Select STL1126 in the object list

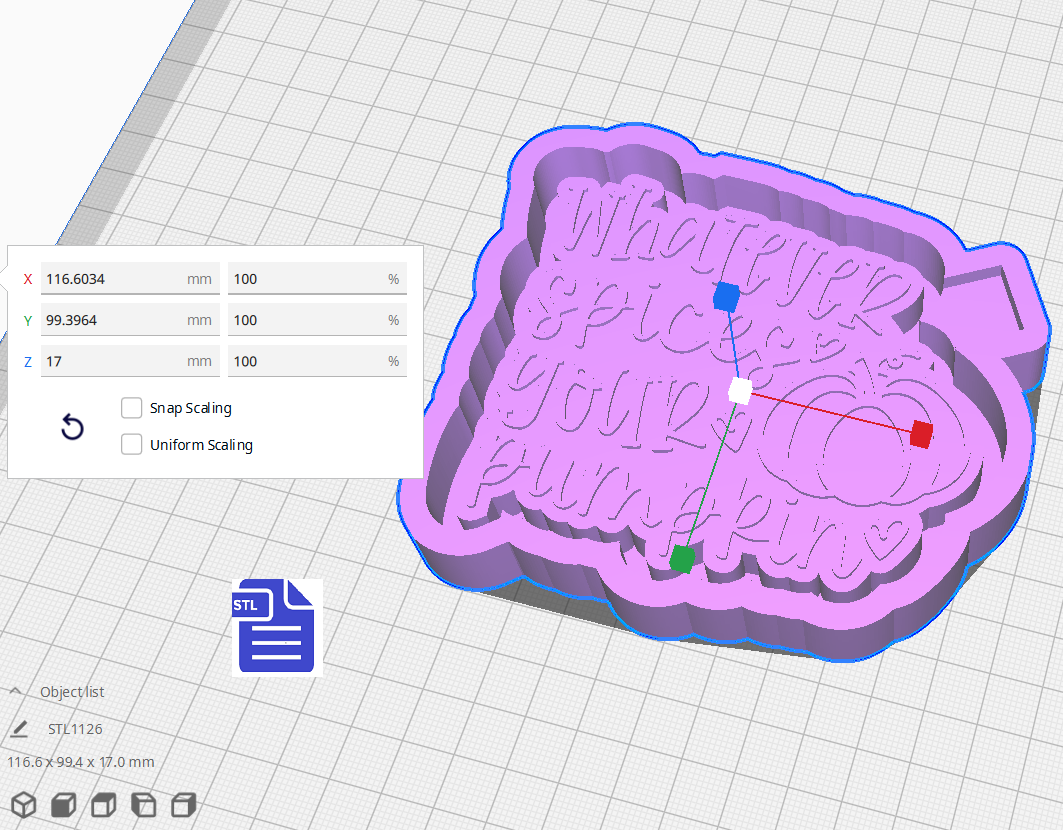[75, 728]
